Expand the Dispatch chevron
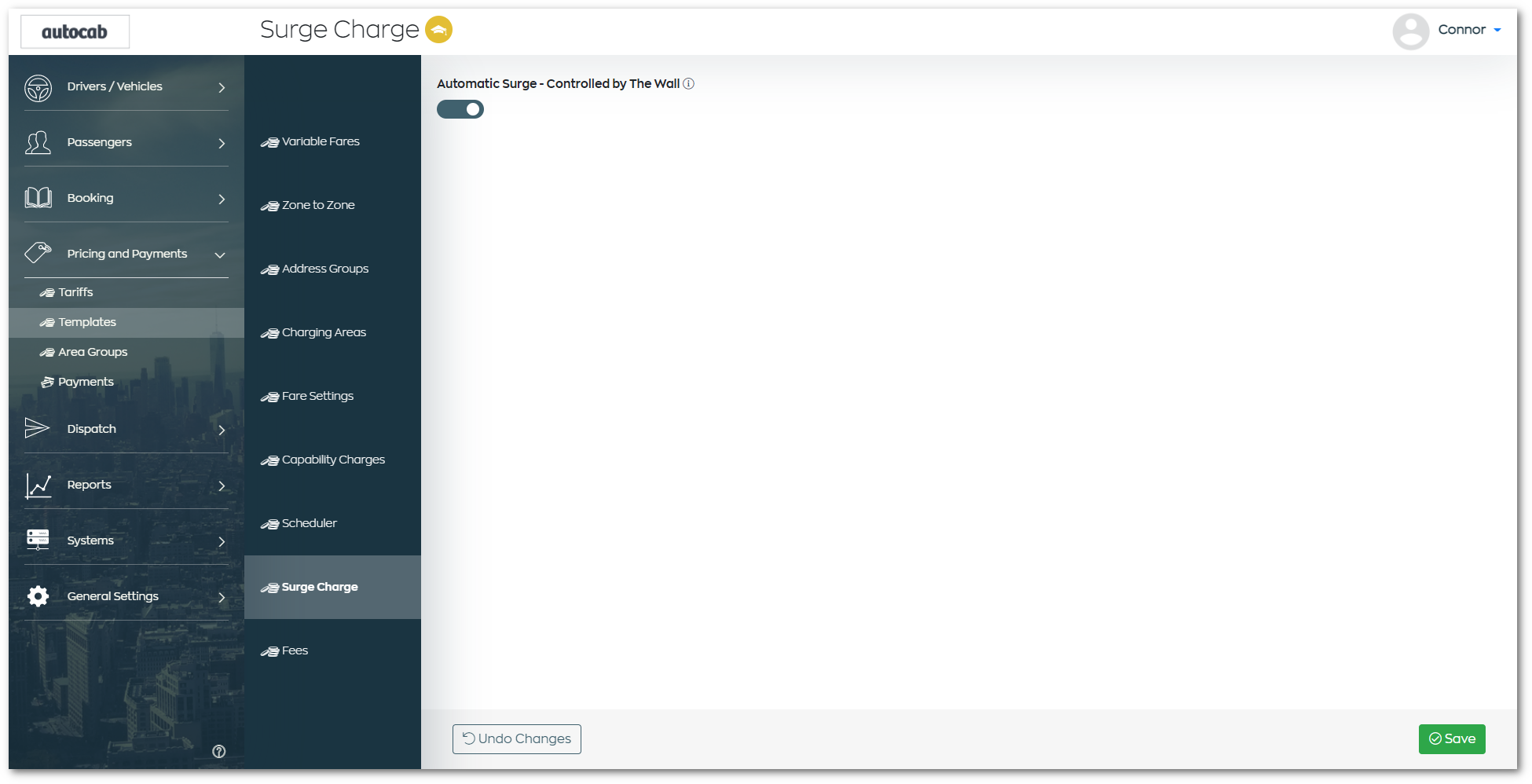 (x=222, y=430)
